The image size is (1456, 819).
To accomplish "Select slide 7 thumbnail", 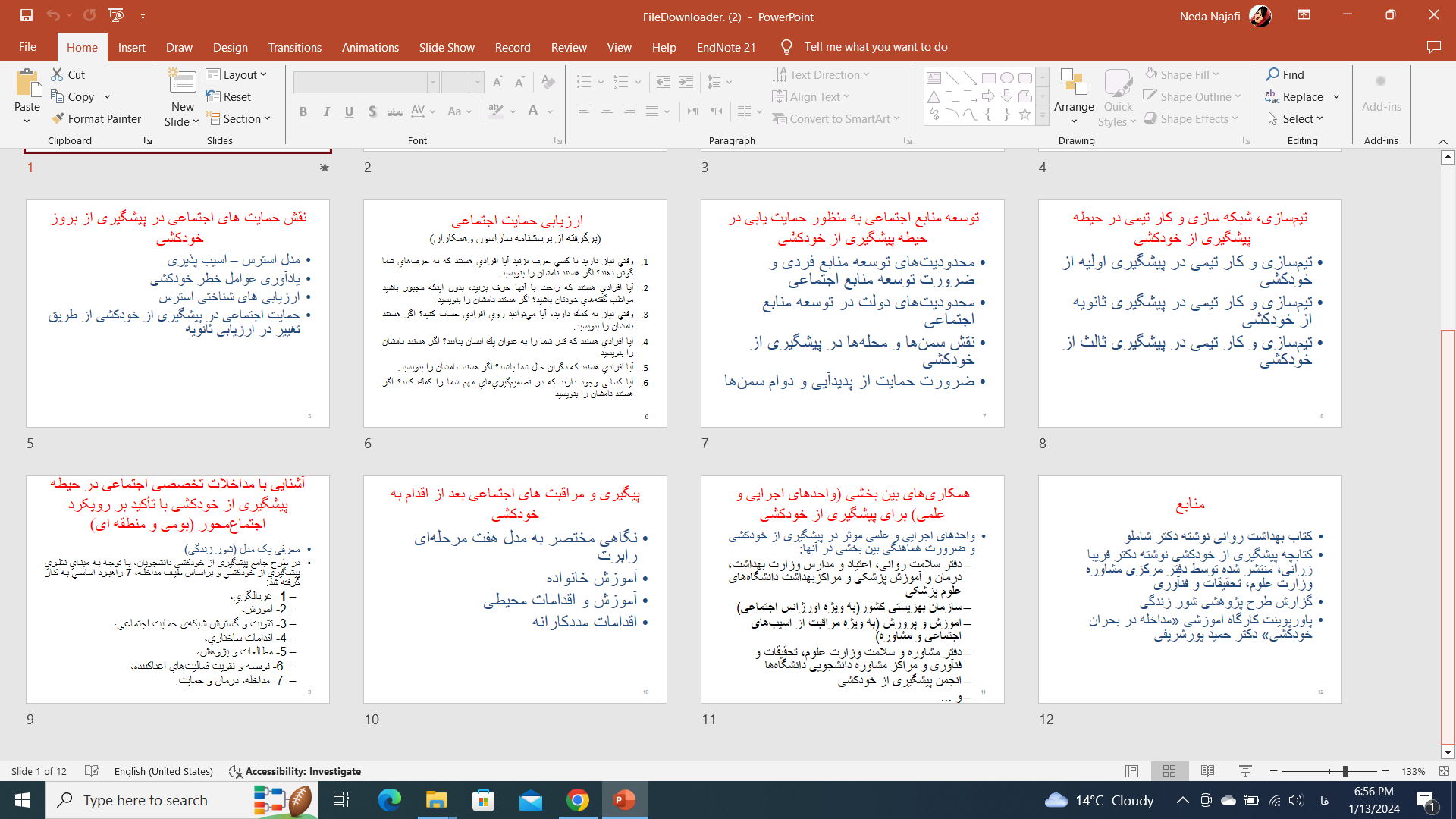I will (x=852, y=312).
